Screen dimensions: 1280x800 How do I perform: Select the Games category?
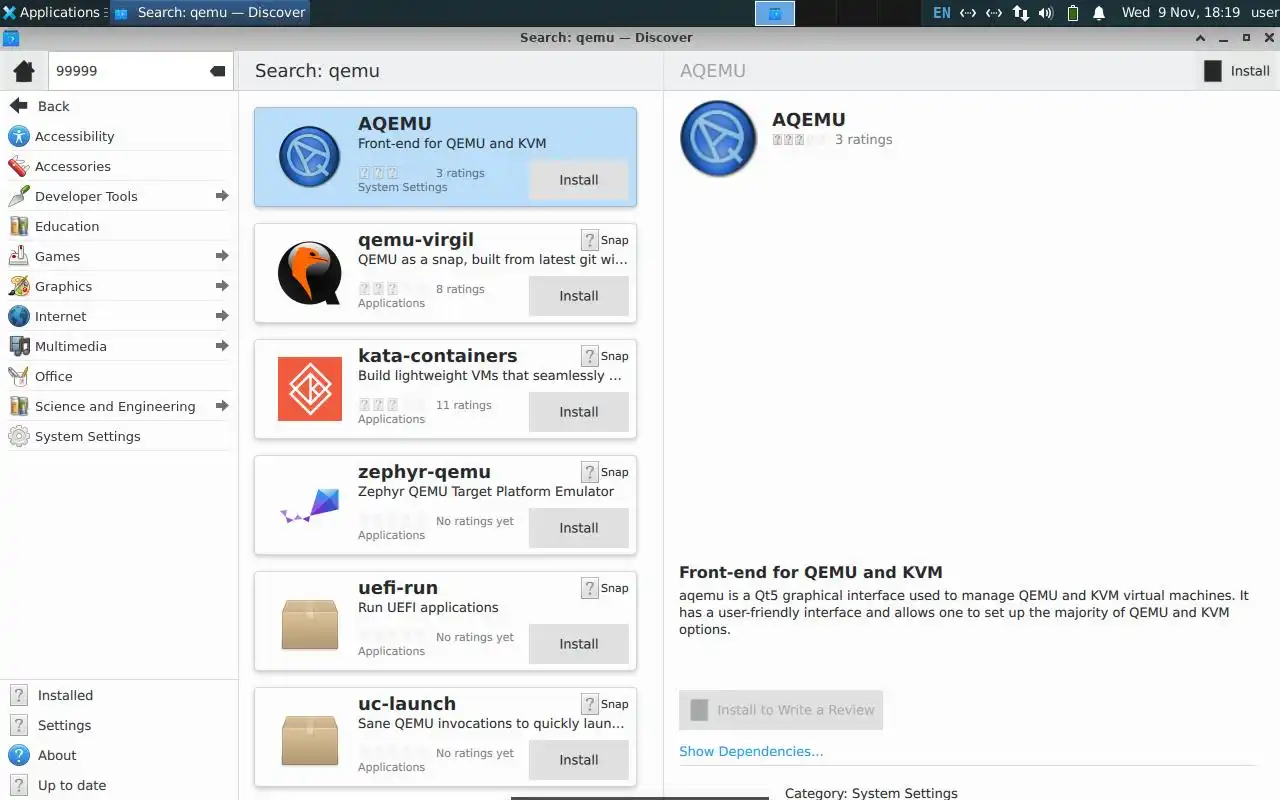[119, 256]
